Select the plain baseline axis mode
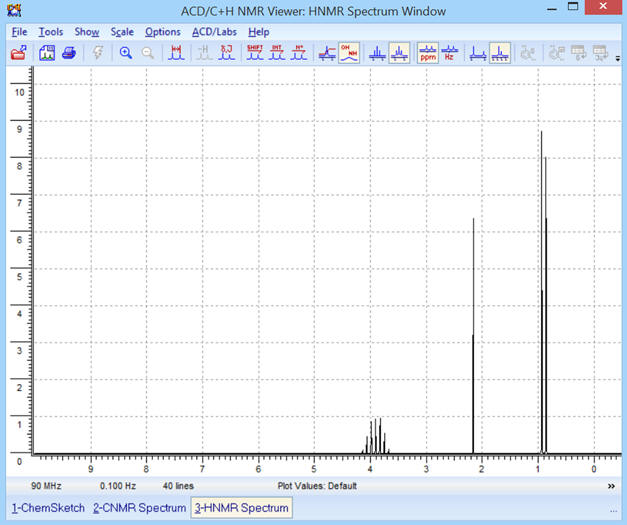This screenshot has height=525, width=627. click(x=478, y=53)
